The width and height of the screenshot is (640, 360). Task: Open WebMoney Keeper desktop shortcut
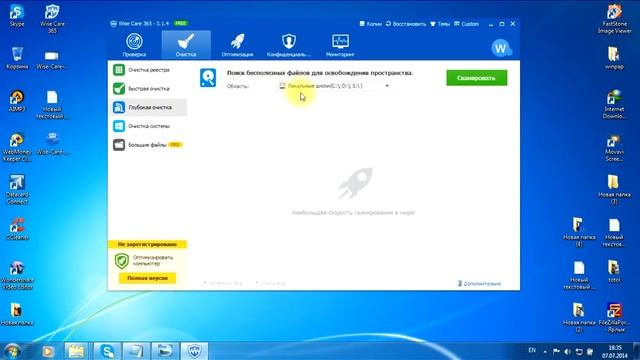tap(17, 147)
